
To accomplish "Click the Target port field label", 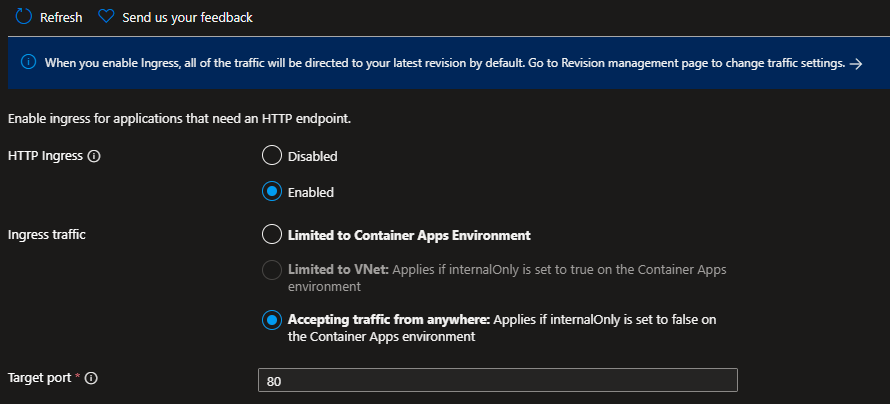I will point(39,378).
